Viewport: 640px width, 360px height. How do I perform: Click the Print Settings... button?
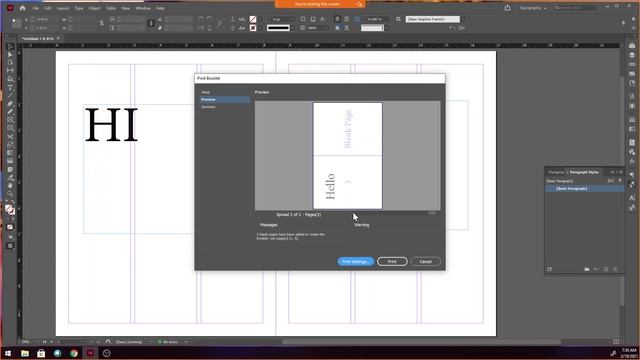tap(356, 262)
